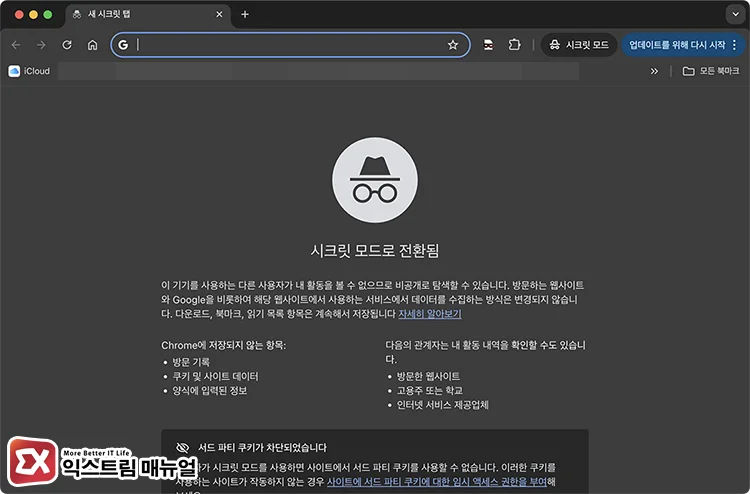
Task: Reload the current page
Action: (x=67, y=45)
